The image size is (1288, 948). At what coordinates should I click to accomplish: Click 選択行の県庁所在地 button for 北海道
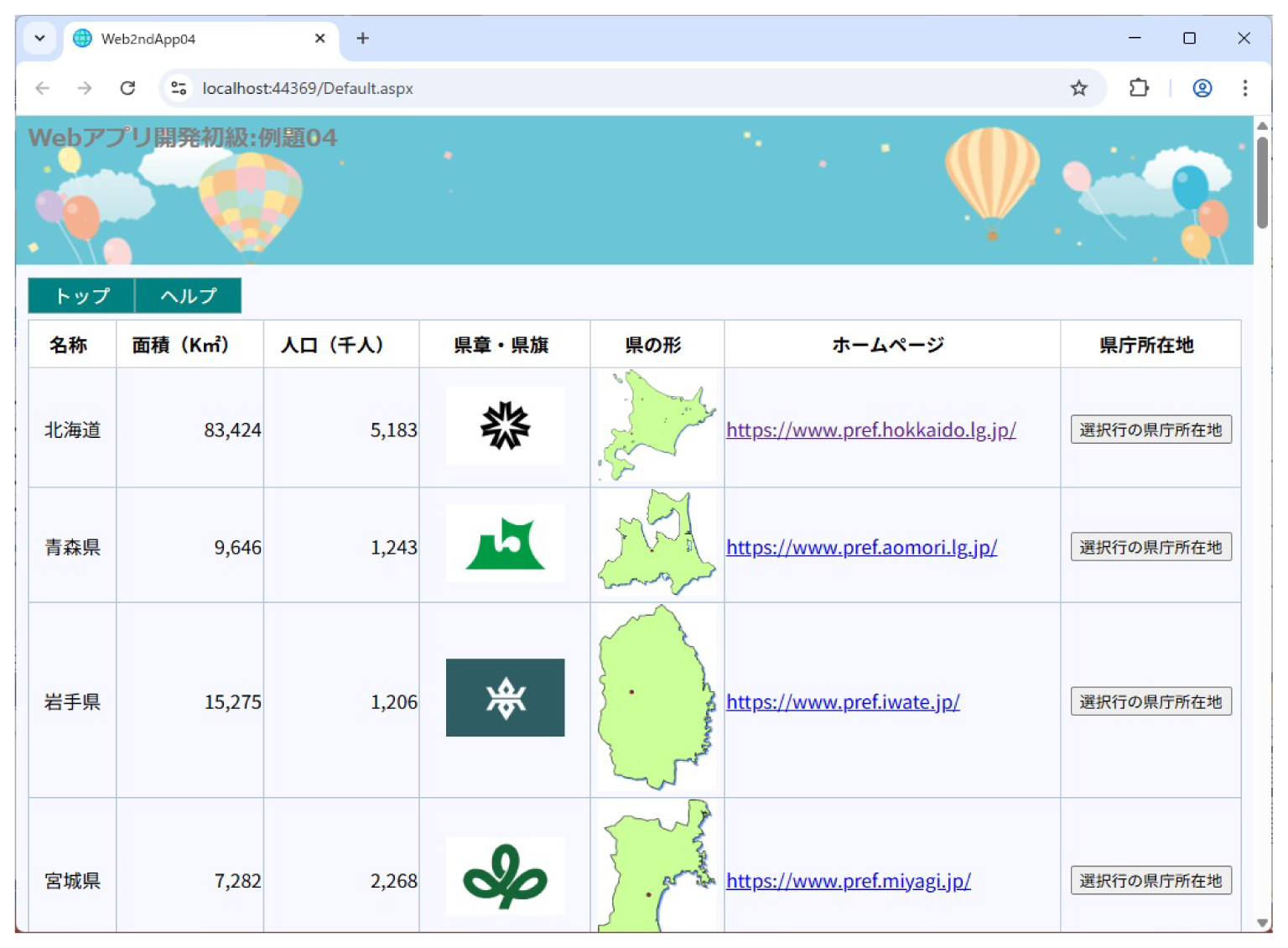pyautogui.click(x=1150, y=429)
